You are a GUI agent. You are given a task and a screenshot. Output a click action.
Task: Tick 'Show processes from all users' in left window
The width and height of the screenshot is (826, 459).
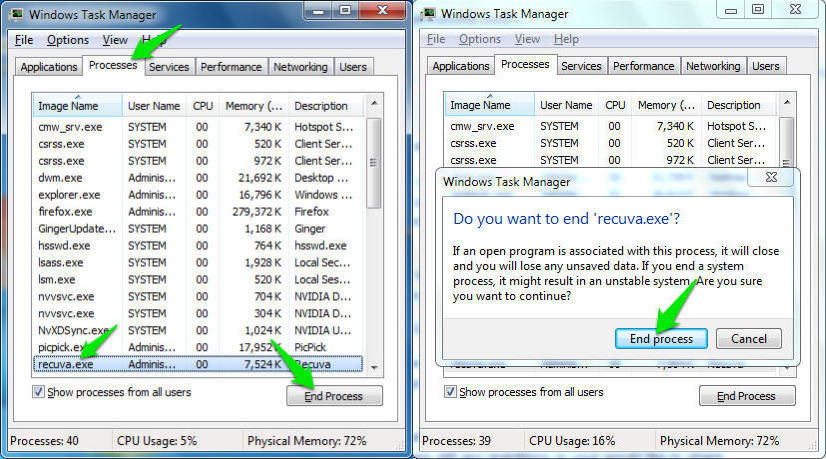(x=38, y=392)
